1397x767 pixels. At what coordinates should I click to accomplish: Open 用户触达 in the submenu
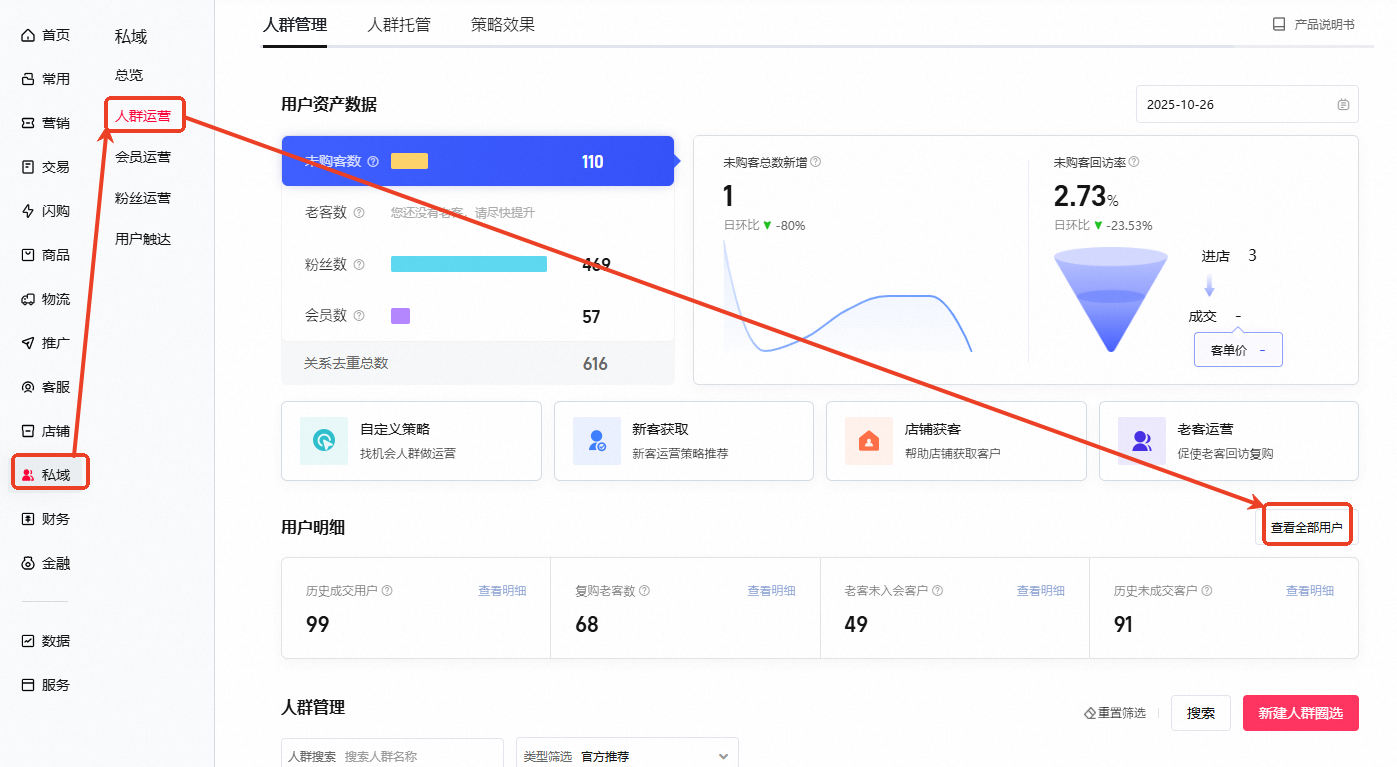[x=143, y=239]
